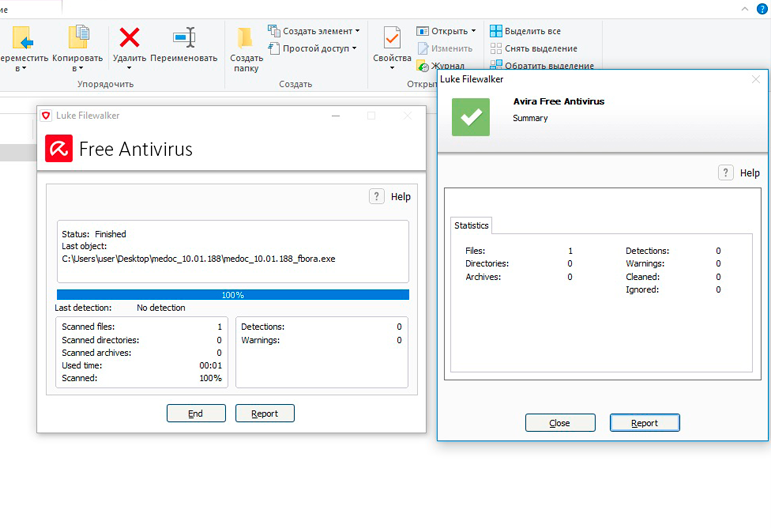The width and height of the screenshot is (771, 528).
Task: Click the Warnings: label in scan window
Action: coord(260,340)
